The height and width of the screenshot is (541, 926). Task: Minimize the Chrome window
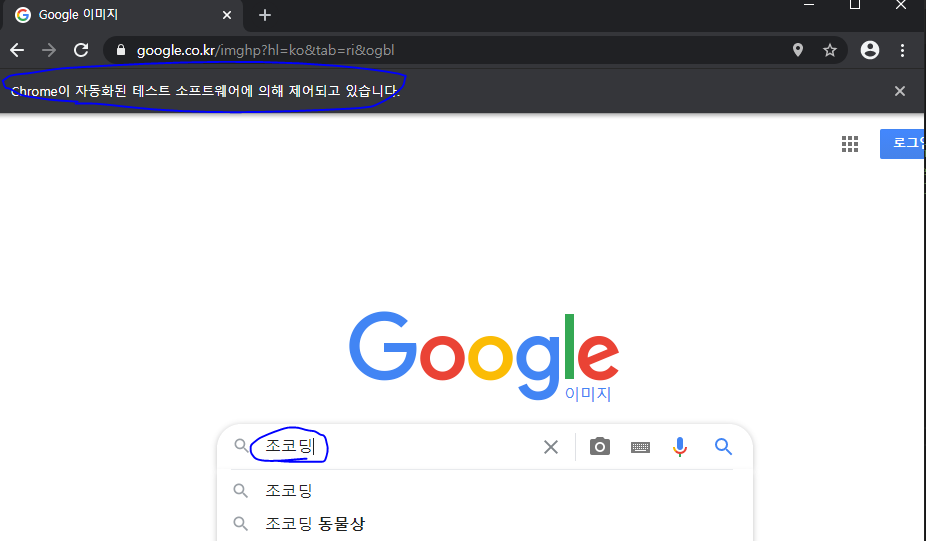809,5
